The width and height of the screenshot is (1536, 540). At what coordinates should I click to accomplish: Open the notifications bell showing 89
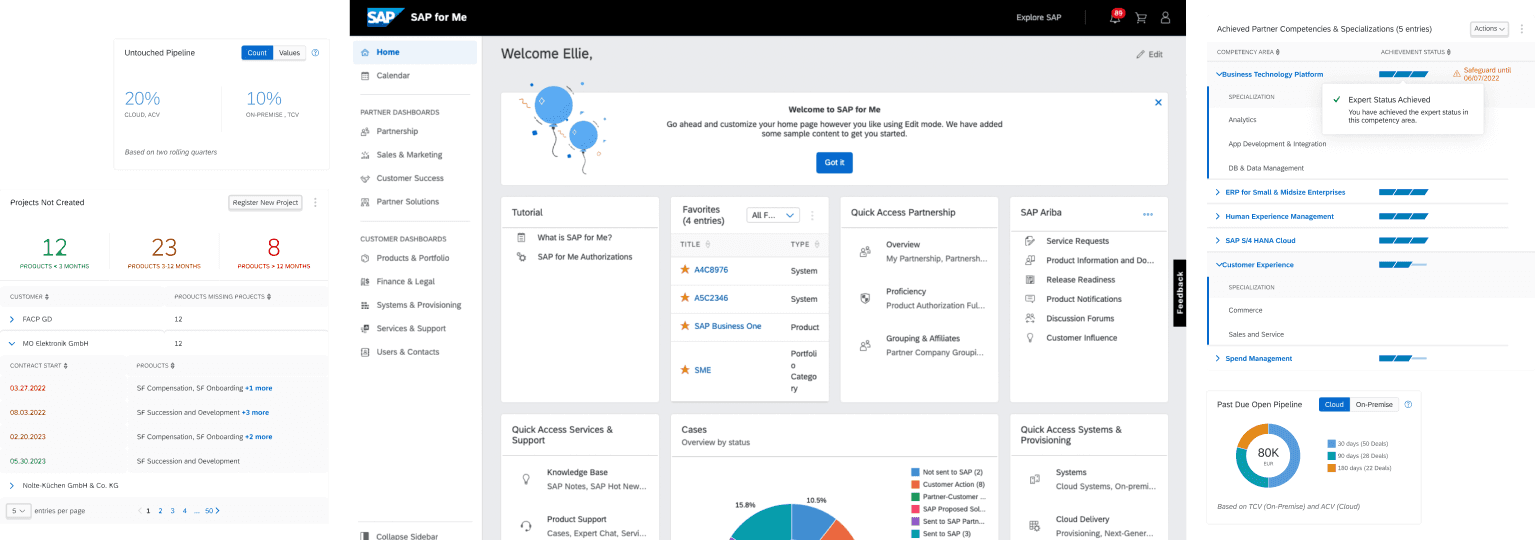click(1115, 17)
